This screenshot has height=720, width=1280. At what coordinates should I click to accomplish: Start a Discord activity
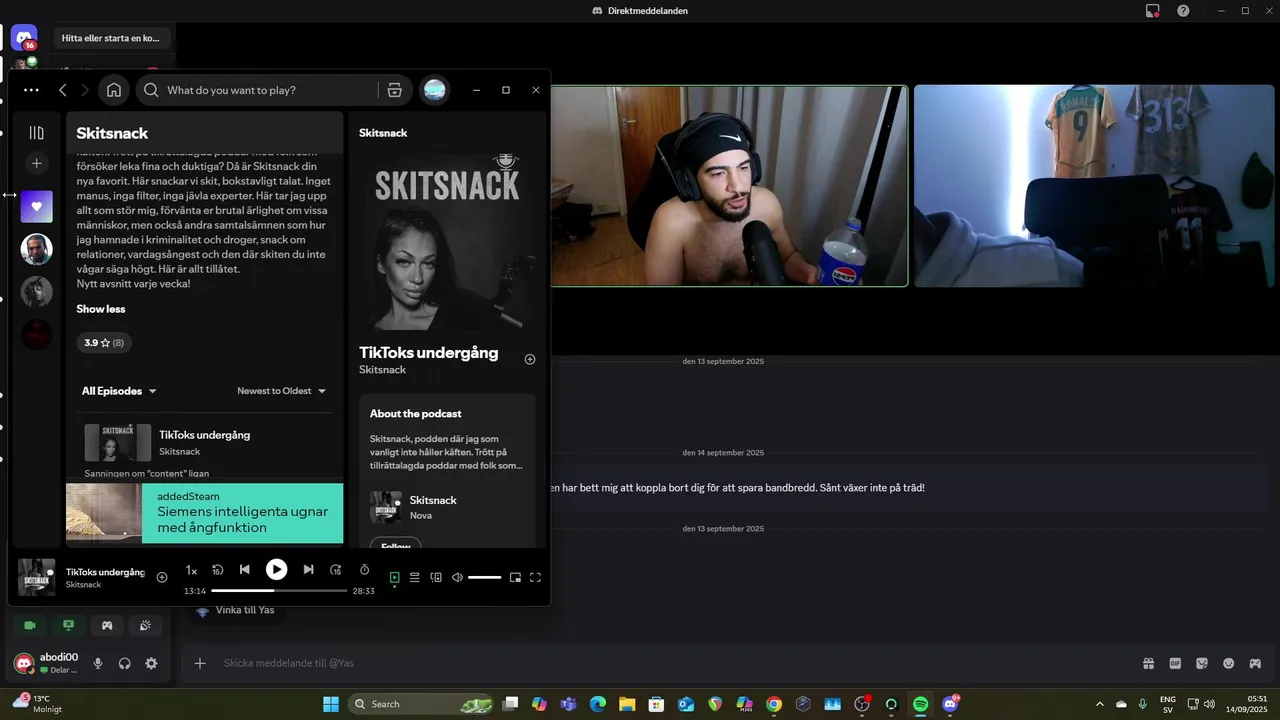[x=107, y=625]
